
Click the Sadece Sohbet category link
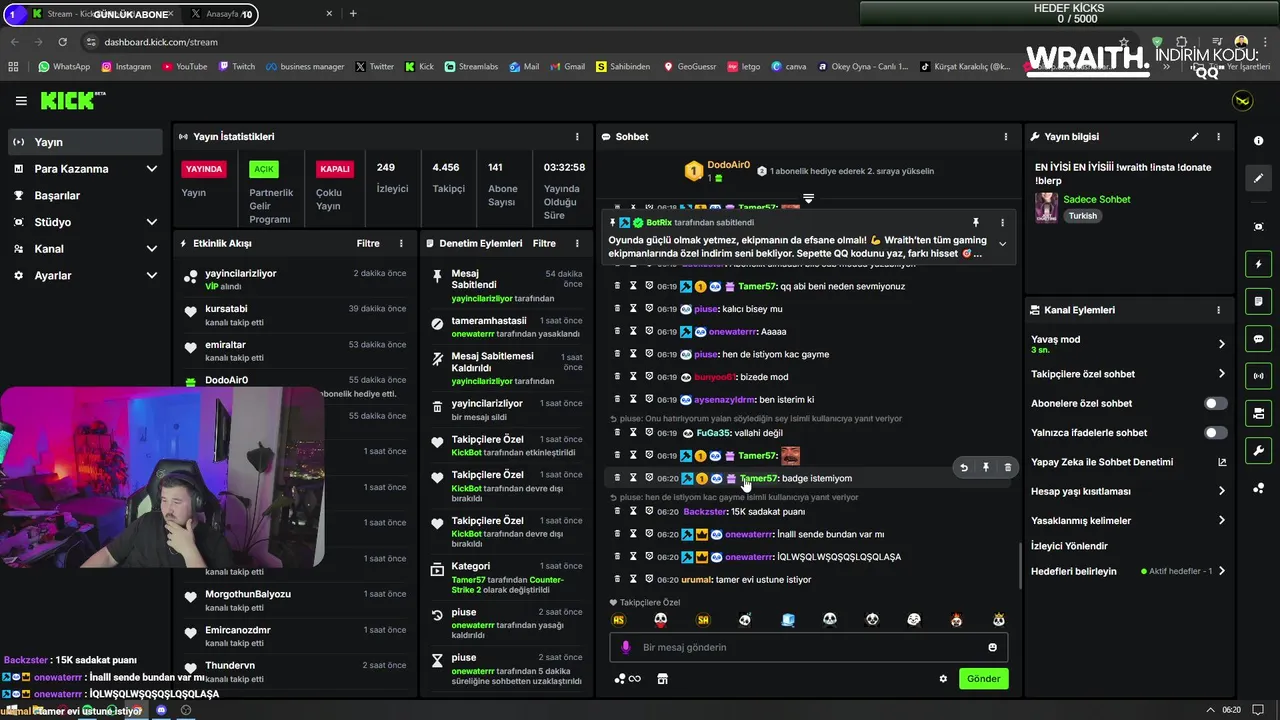[1097, 199]
